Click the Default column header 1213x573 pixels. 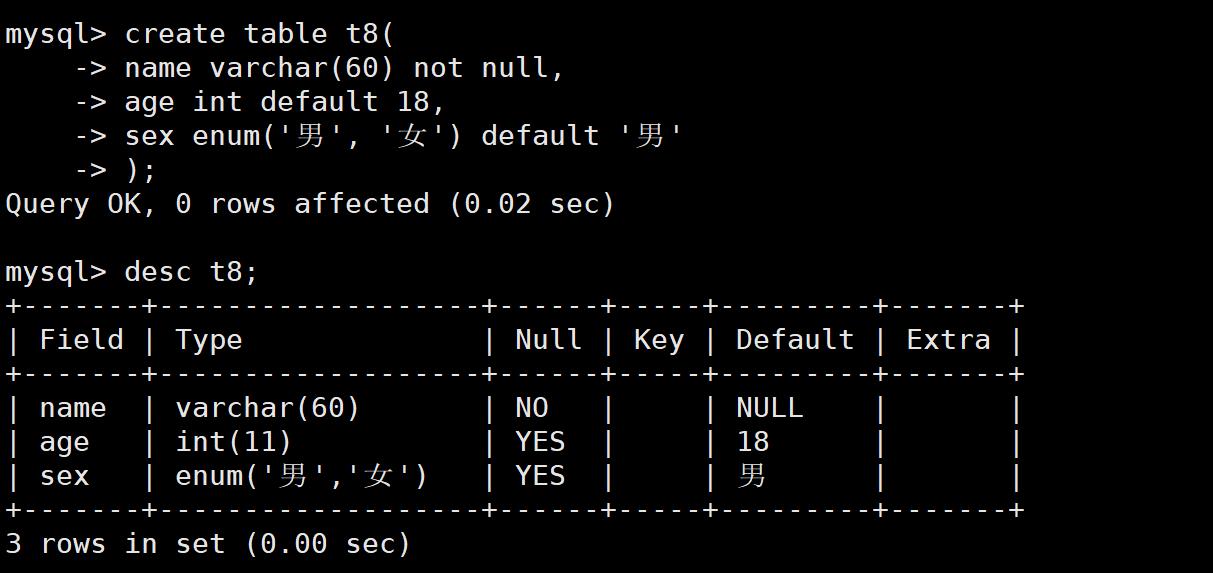[795, 340]
